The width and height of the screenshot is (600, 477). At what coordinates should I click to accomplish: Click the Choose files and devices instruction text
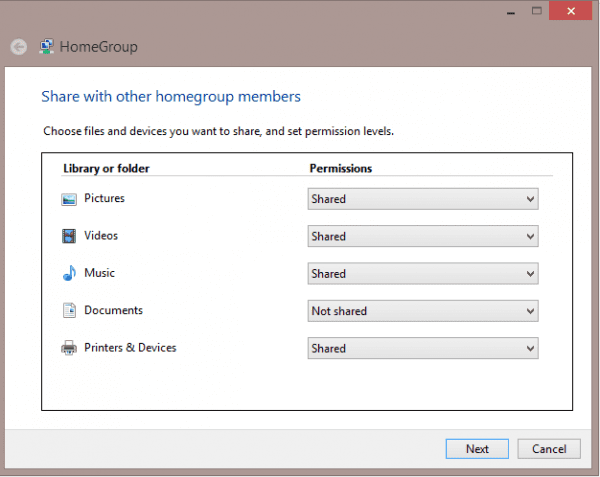click(x=218, y=131)
